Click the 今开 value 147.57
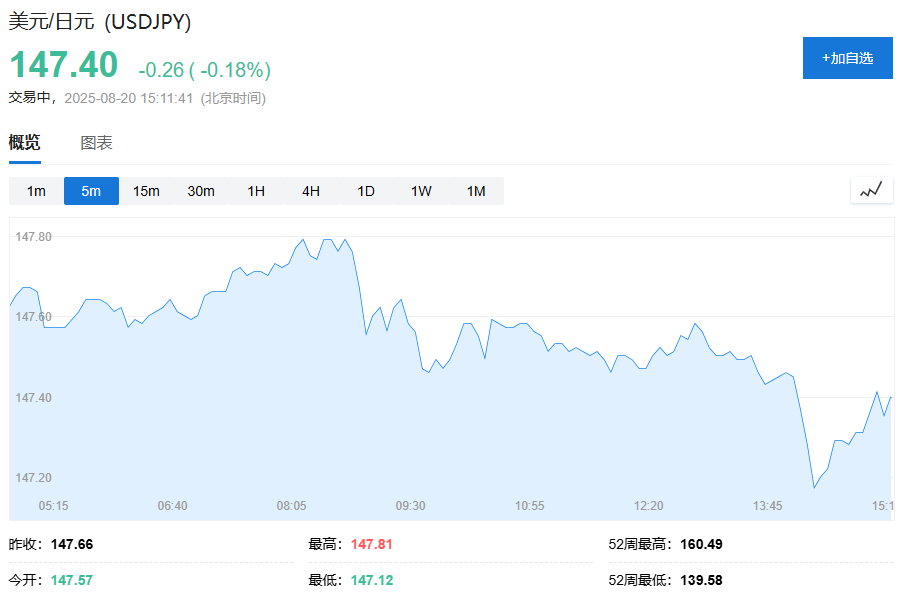906x596 pixels. point(72,580)
